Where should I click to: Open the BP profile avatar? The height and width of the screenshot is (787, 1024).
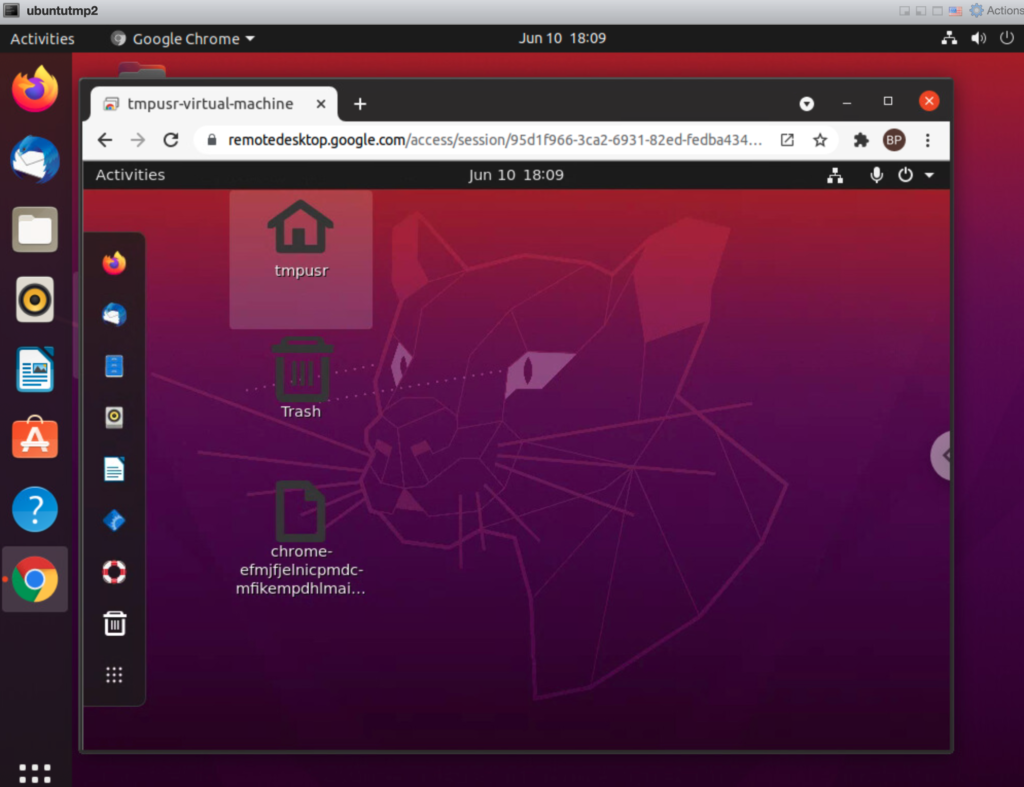[894, 140]
